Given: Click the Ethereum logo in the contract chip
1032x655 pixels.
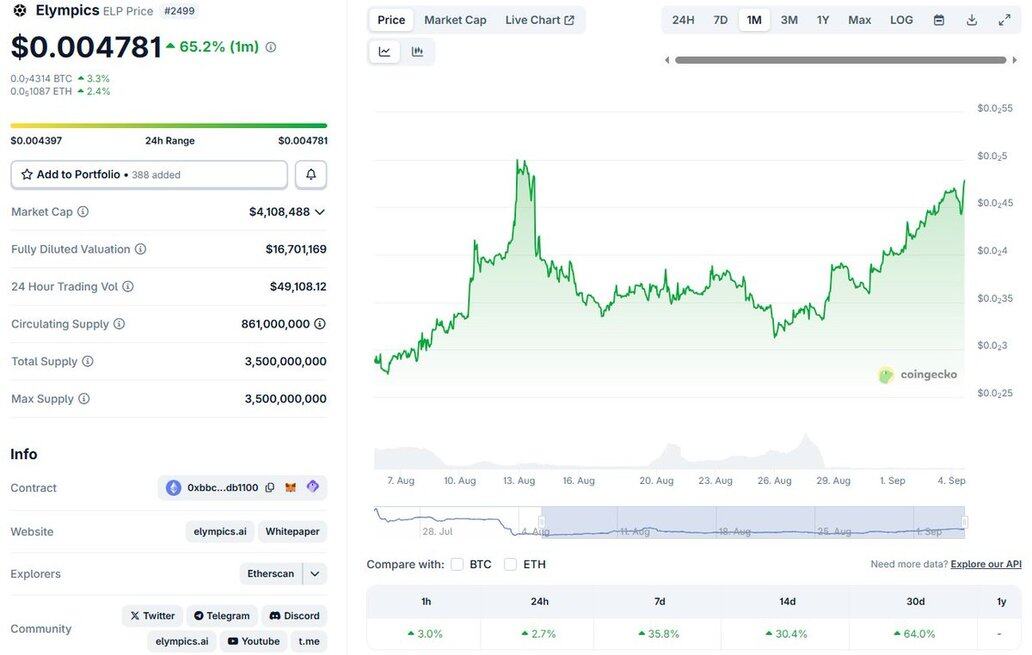Looking at the screenshot, I should click(173, 488).
